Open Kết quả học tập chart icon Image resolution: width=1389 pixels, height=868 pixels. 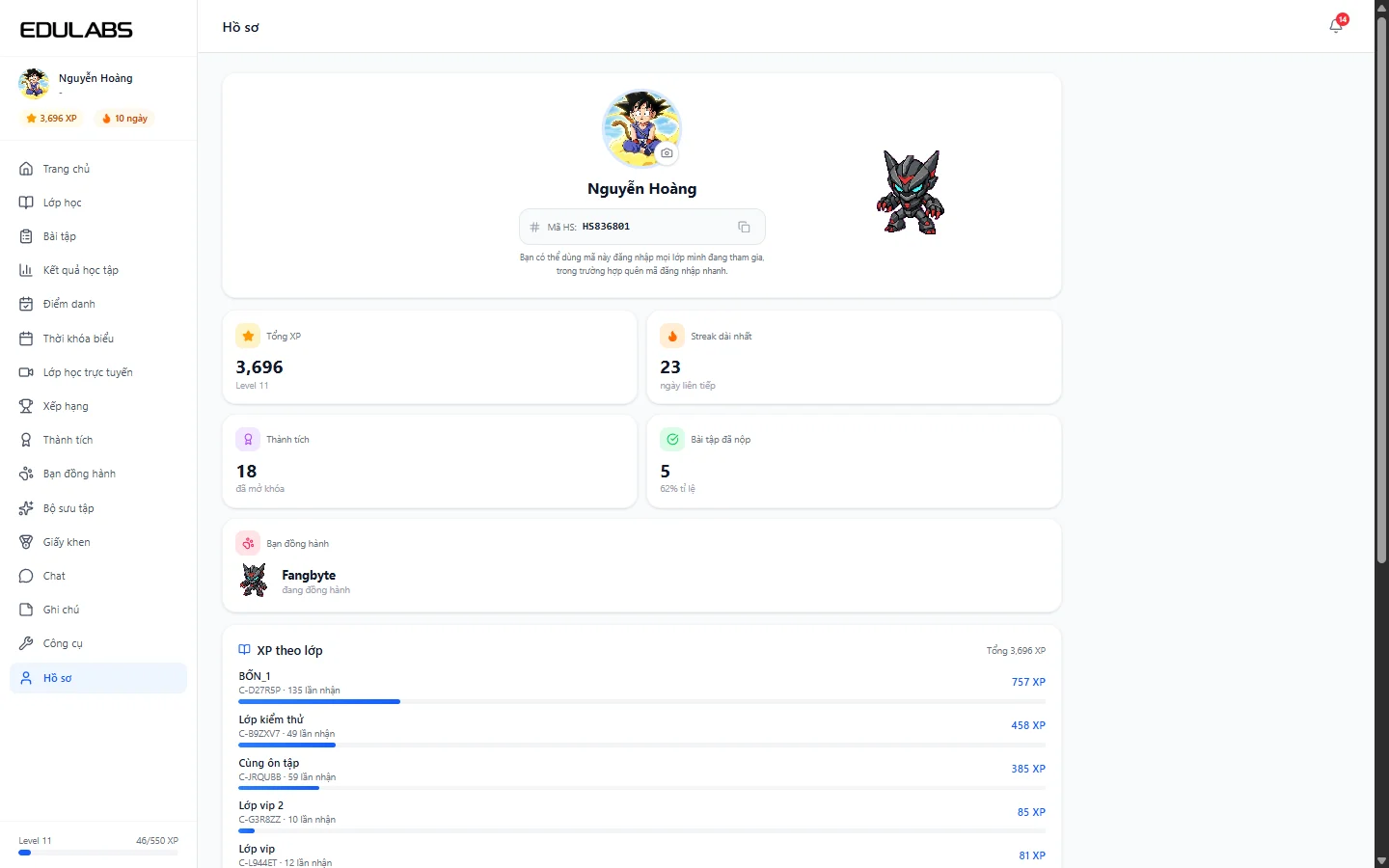point(26,270)
